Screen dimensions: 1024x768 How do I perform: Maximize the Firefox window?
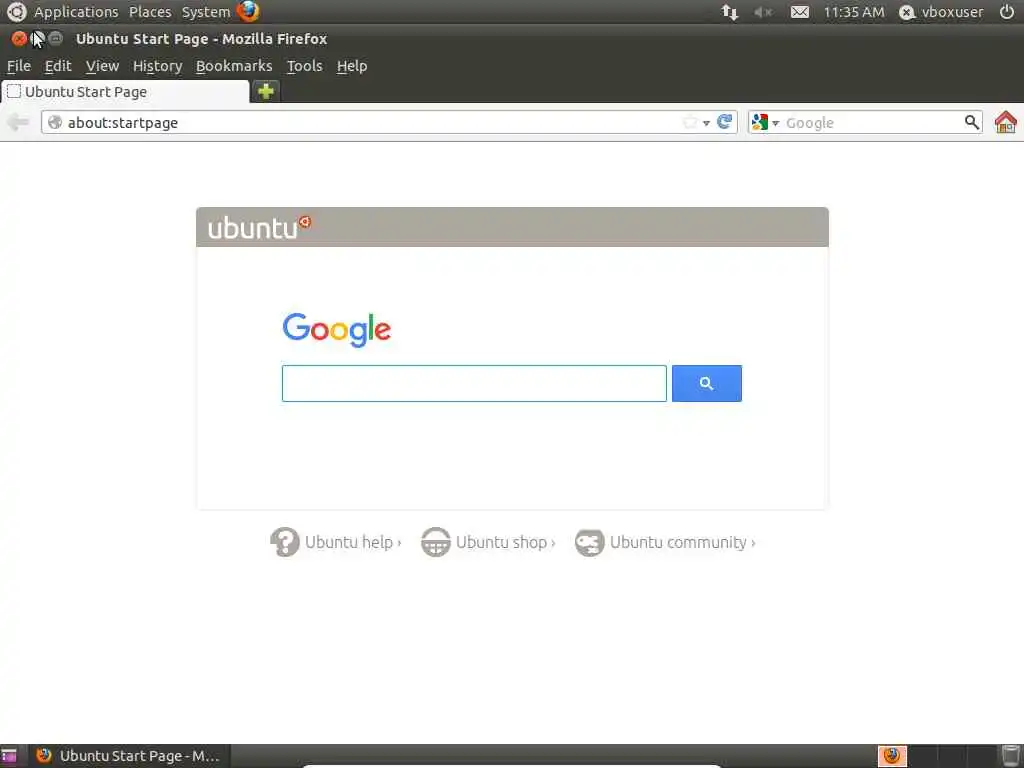56,39
